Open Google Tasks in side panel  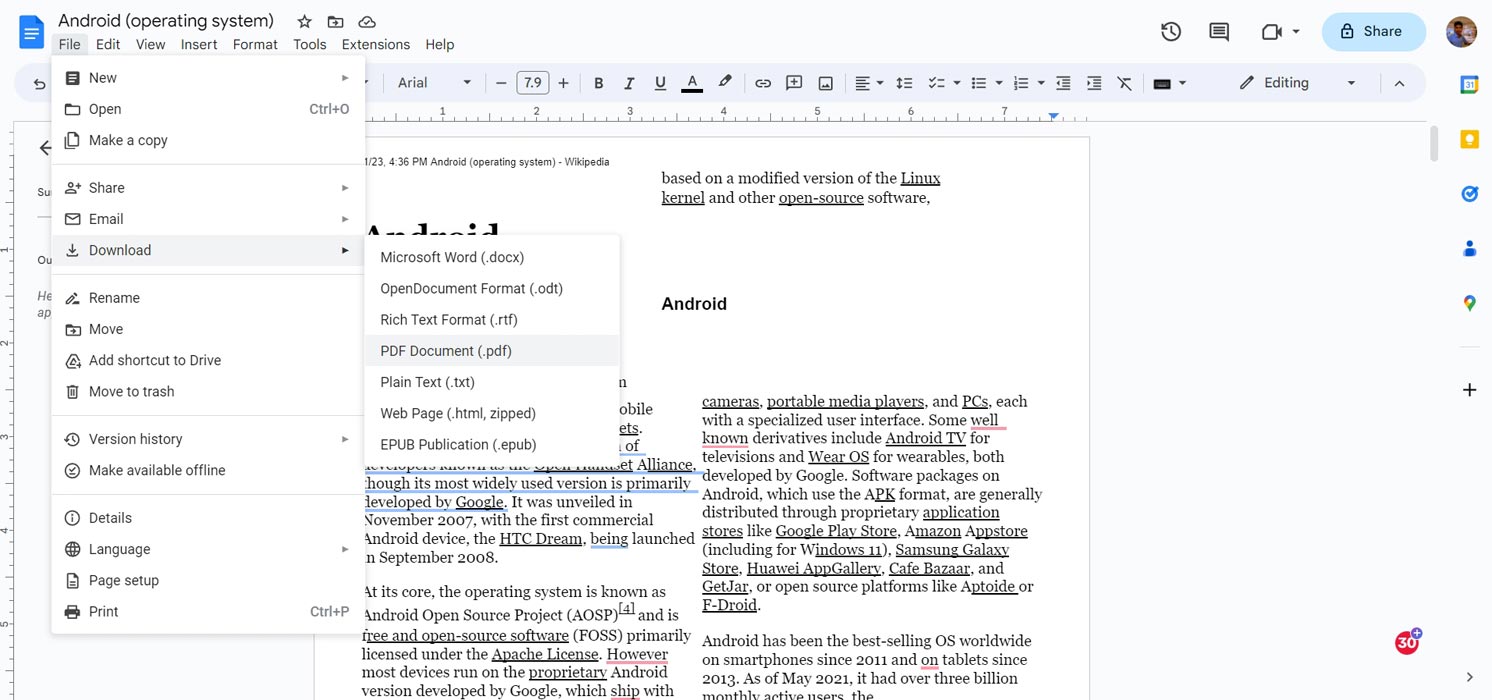[x=1469, y=194]
